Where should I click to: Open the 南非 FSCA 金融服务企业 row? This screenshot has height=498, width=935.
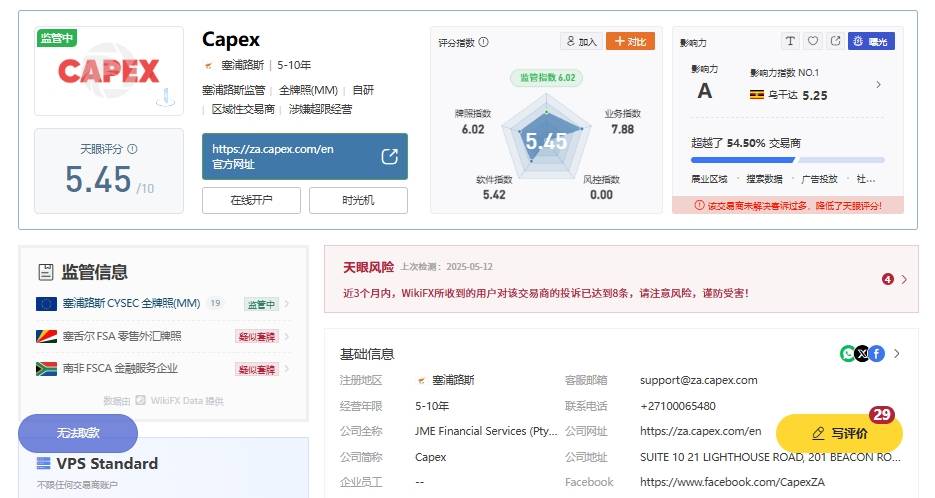click(x=163, y=369)
